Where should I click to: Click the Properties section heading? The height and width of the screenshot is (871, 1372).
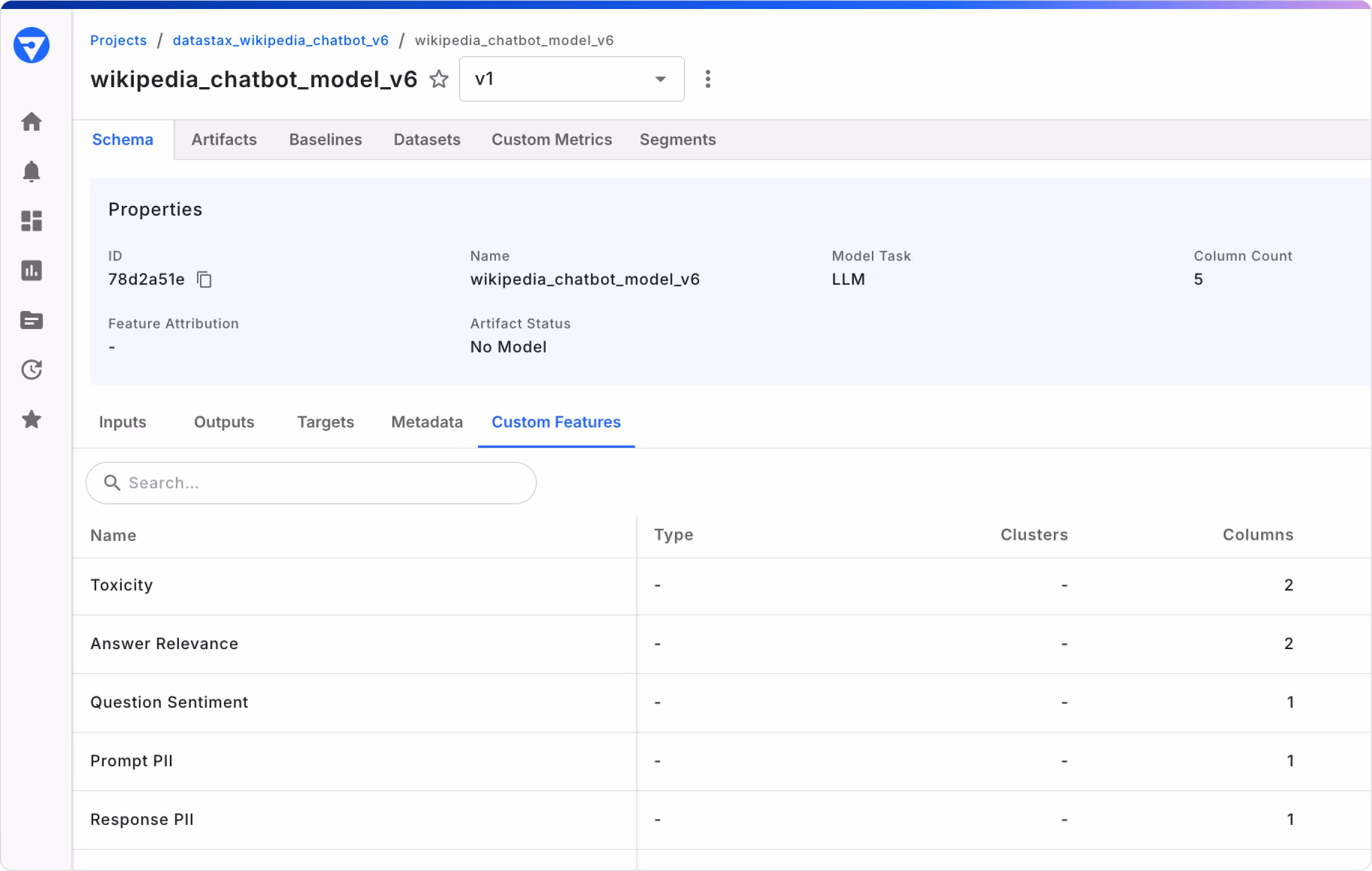155,210
